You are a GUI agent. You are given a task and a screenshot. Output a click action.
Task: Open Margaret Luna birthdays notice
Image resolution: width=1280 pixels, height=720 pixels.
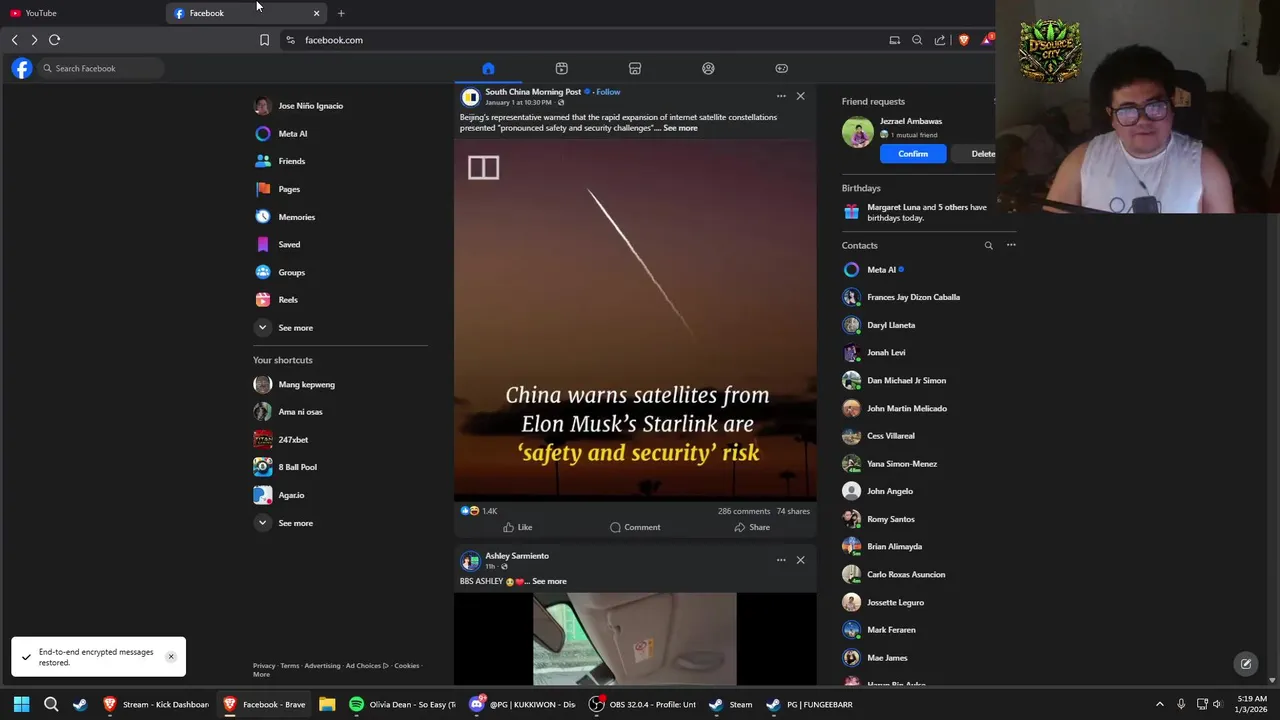pyautogui.click(x=926, y=212)
